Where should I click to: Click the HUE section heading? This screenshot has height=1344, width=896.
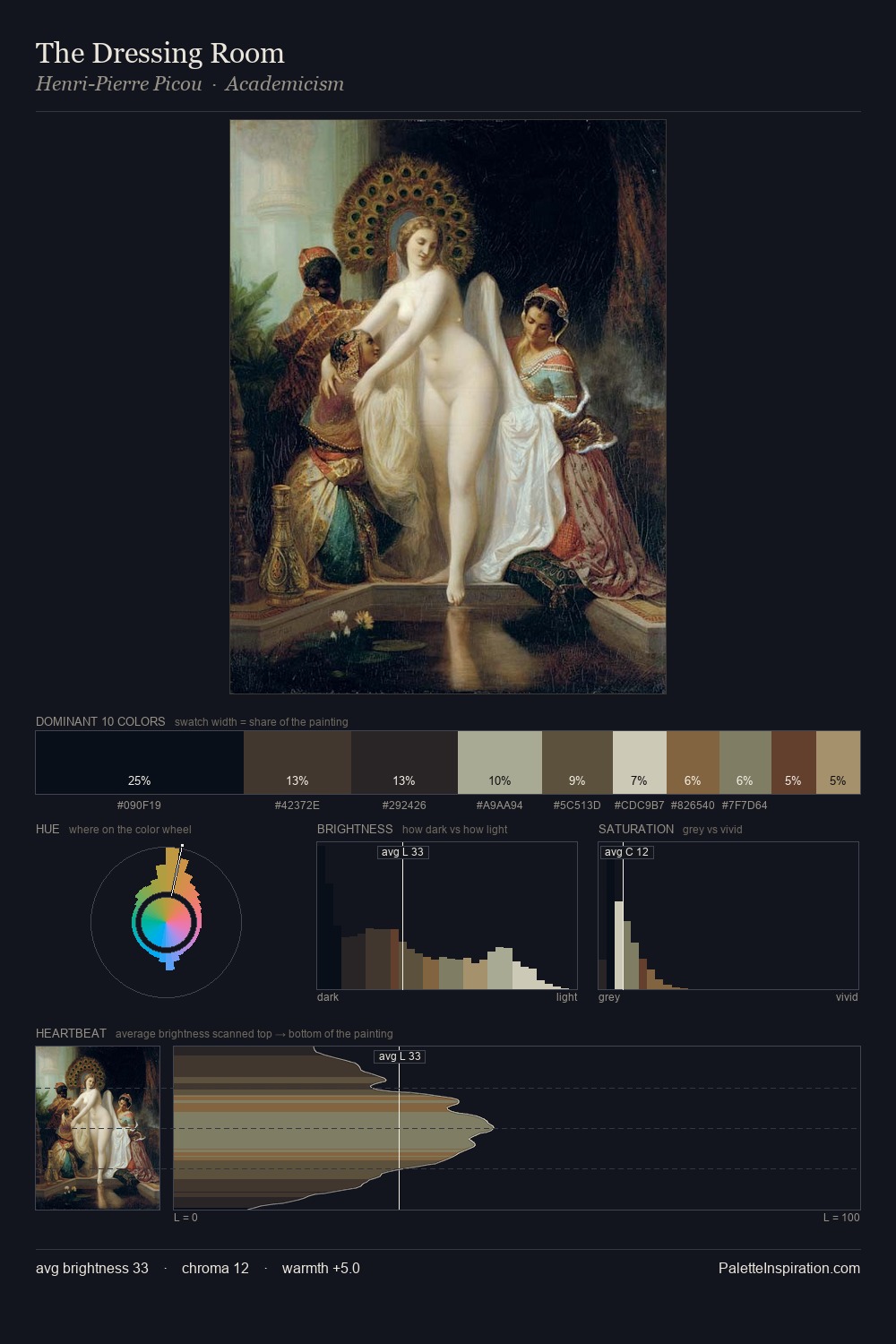point(47,829)
